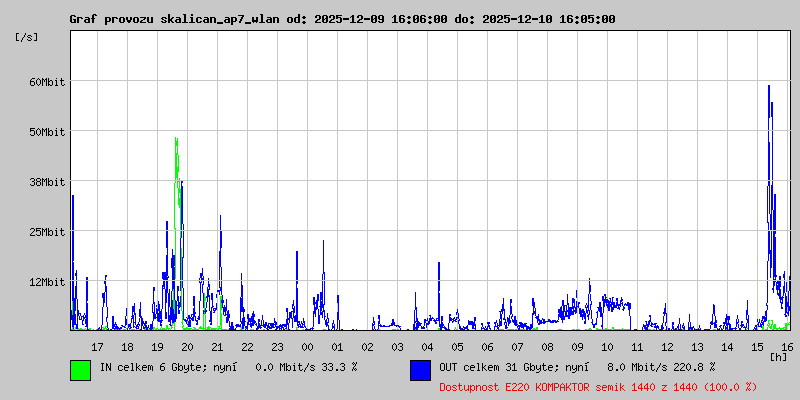
Task: Click the red 'Dostupnost E220 KOMPAKTOR' availability text
Action: (x=598, y=387)
